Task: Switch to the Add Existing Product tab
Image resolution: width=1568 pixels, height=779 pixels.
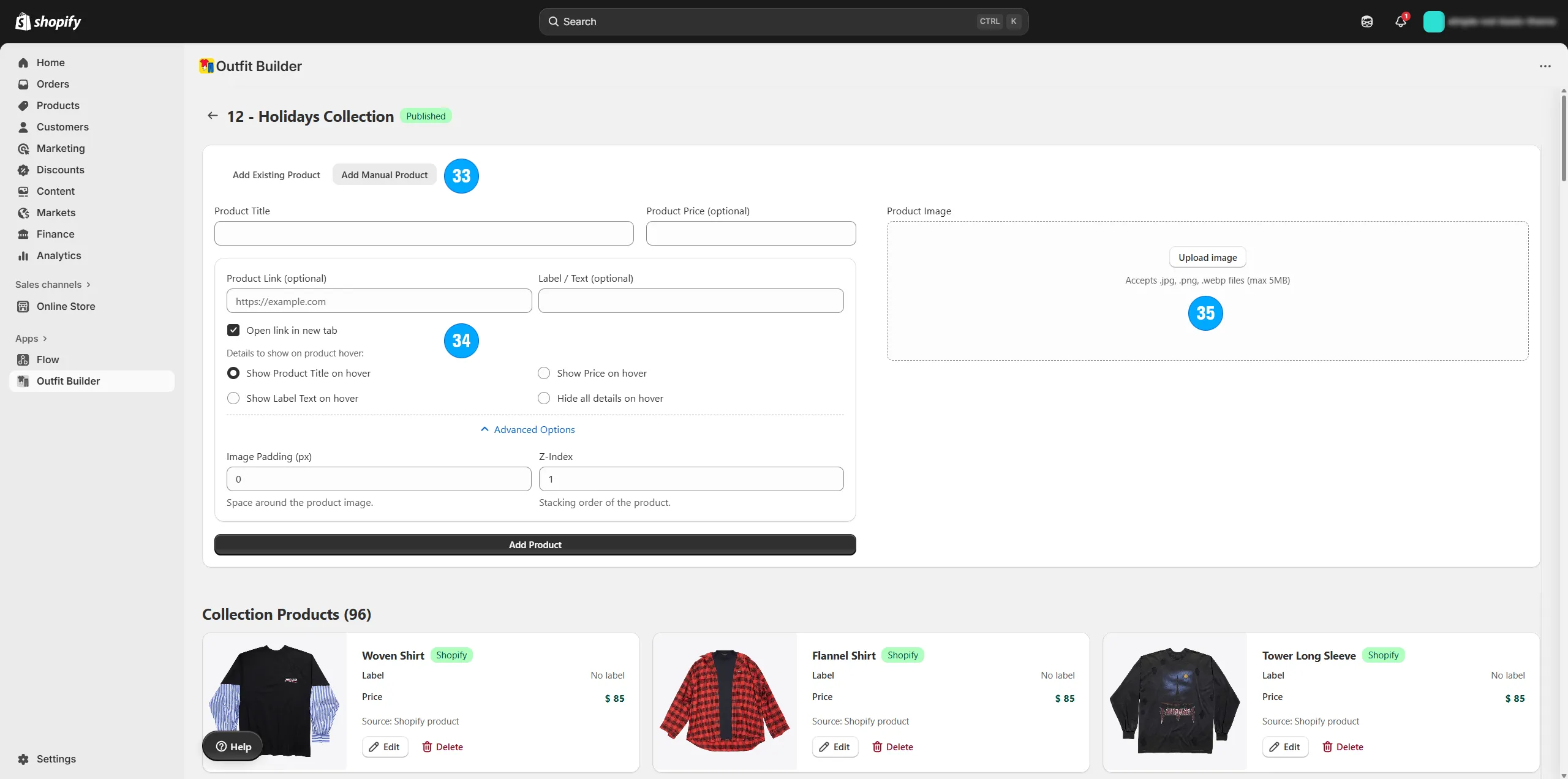Action: point(276,175)
